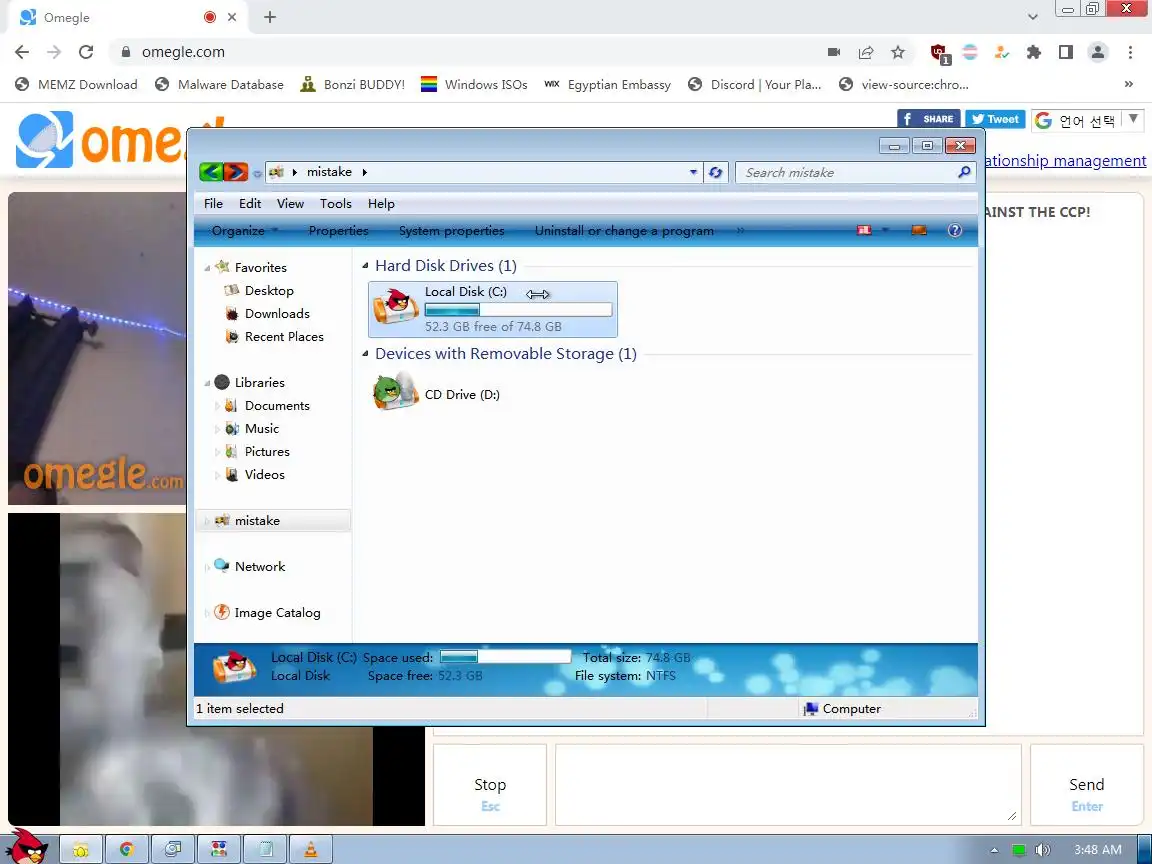The width and height of the screenshot is (1152, 864).
Task: Click the search magnifier in Search mistake box
Action: click(x=964, y=172)
